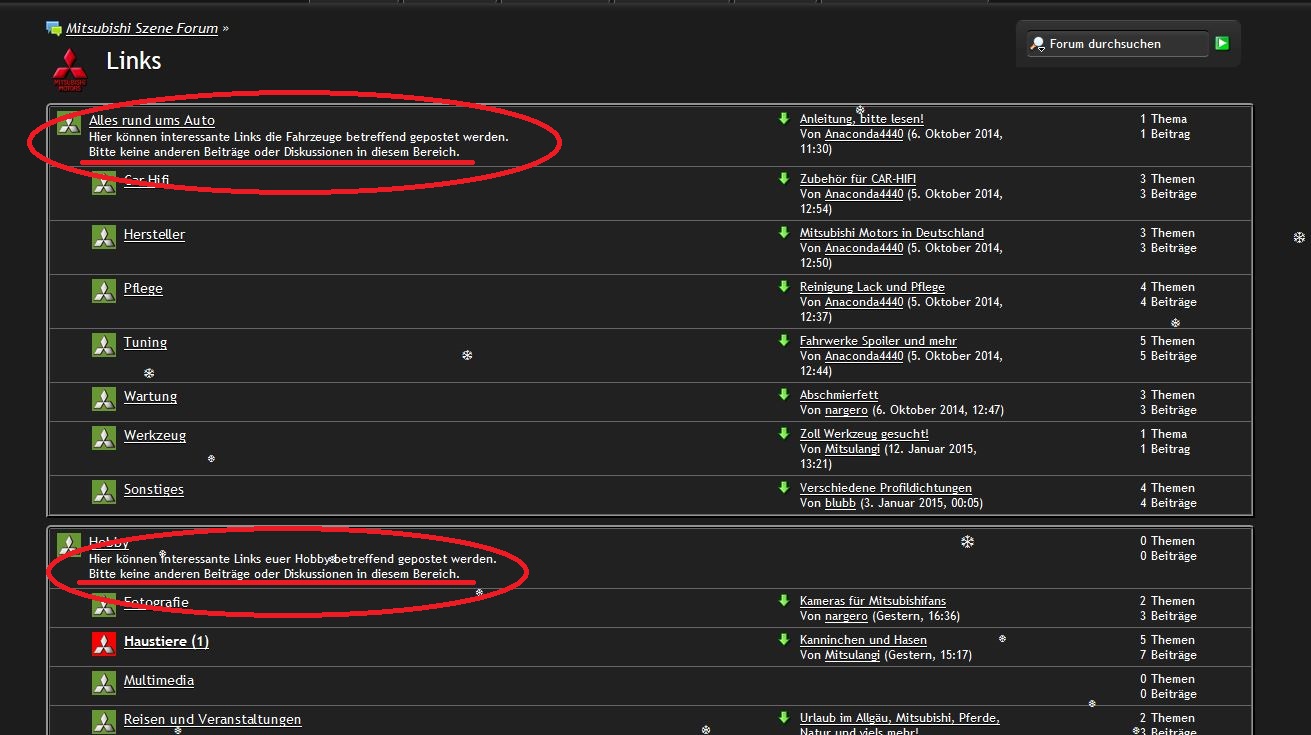
Task: Open the Alles rund ums Auto category
Action: [151, 120]
